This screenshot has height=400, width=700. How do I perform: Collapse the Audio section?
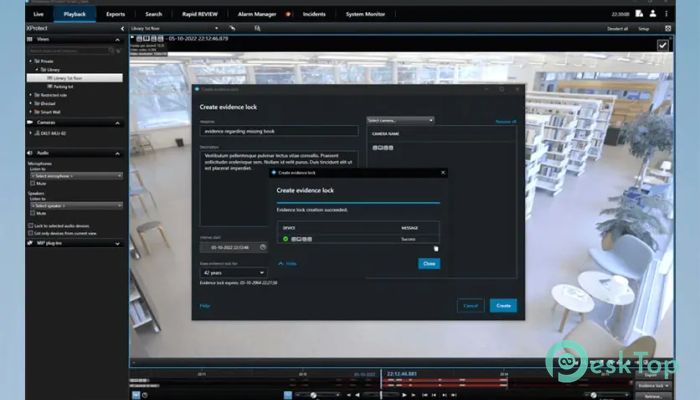tap(117, 154)
